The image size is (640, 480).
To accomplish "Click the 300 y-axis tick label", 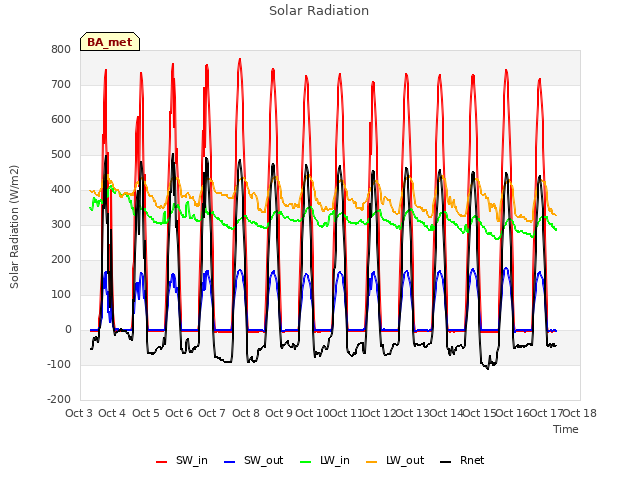I will pyautogui.click(x=61, y=224).
